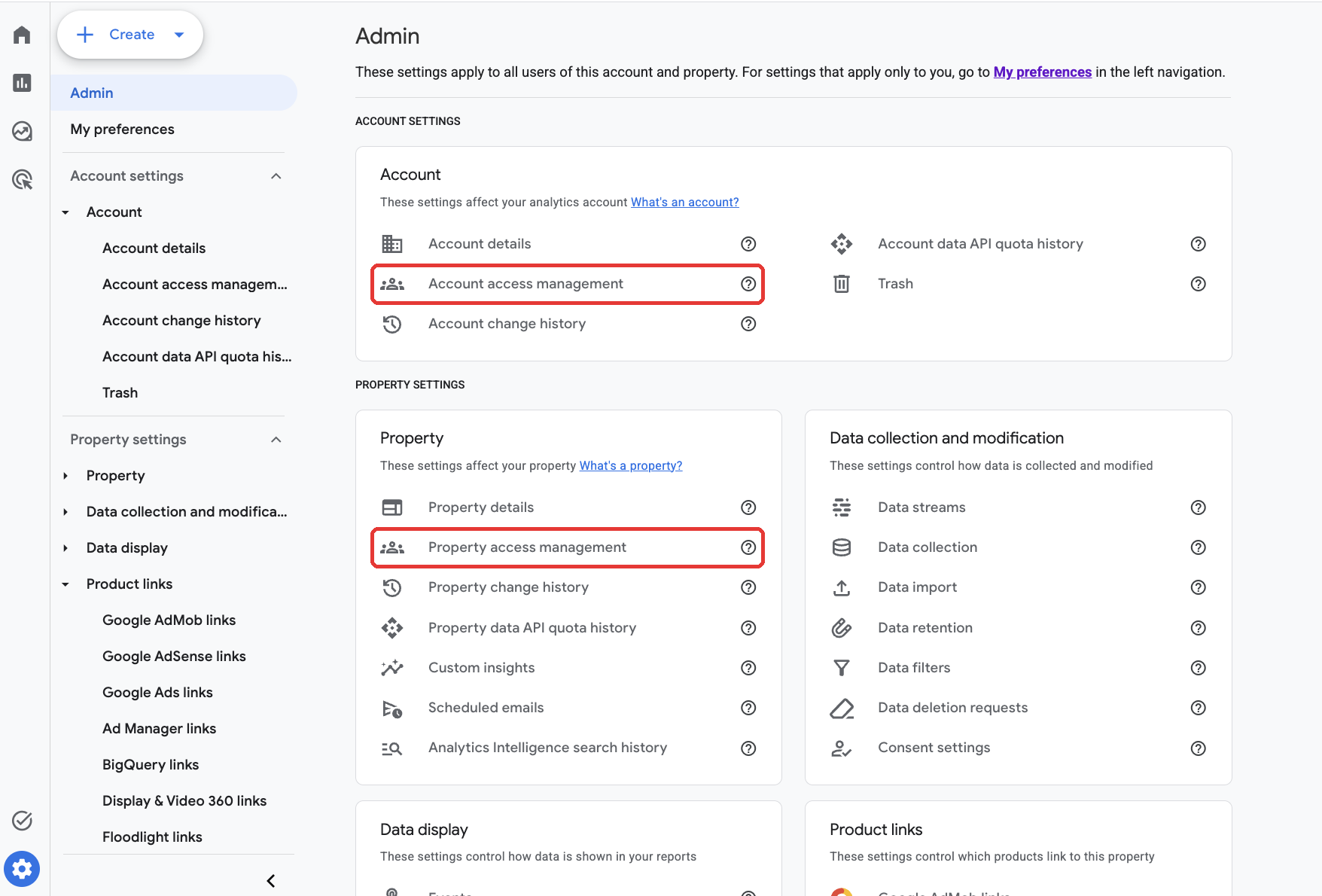Open the What's a property? link
1322x896 pixels.
click(631, 465)
